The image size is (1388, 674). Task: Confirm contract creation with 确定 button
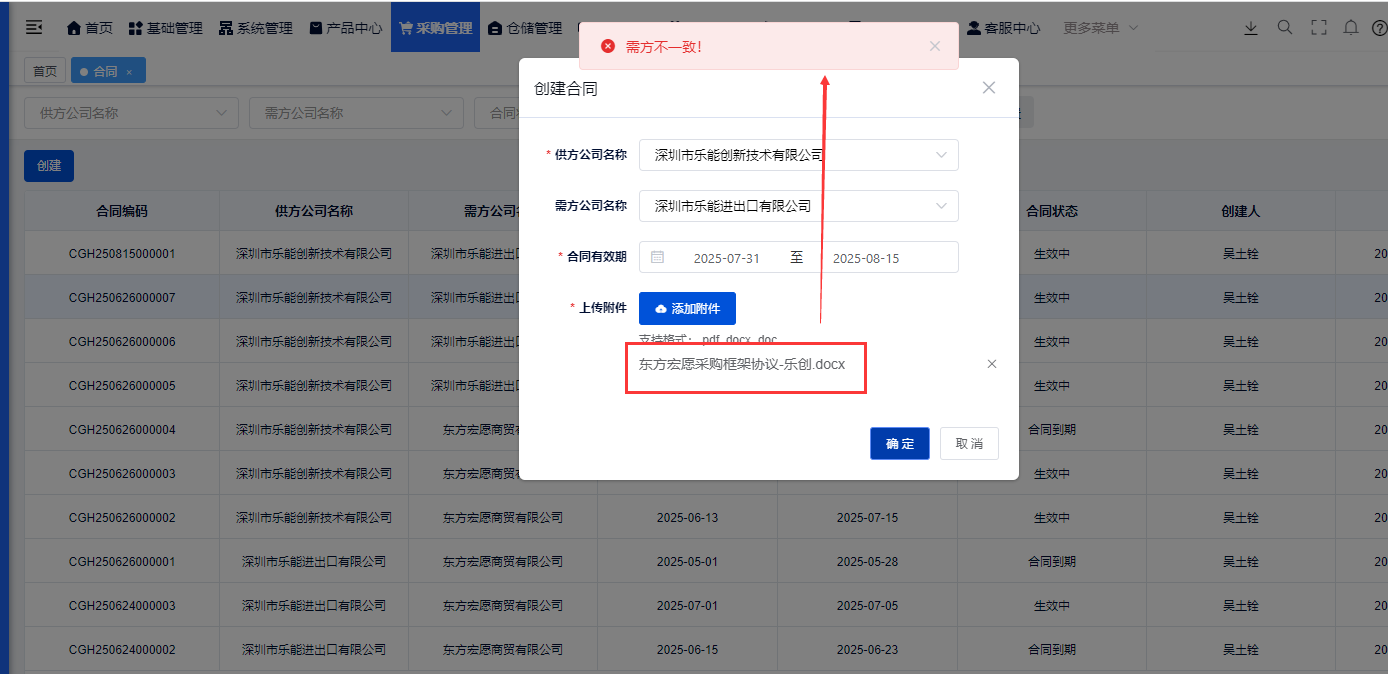click(899, 443)
